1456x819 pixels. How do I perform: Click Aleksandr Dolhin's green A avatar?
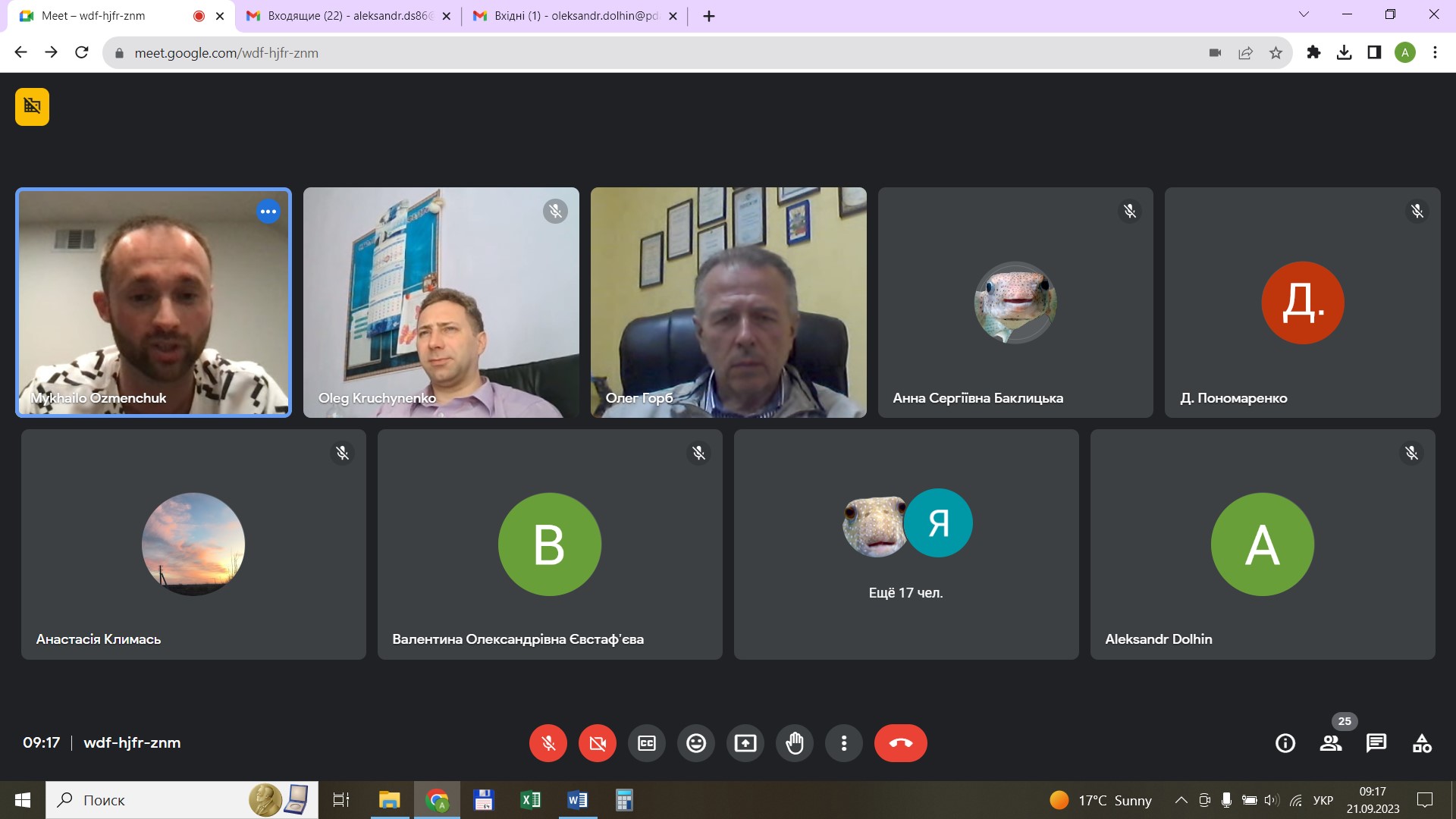[x=1263, y=544]
